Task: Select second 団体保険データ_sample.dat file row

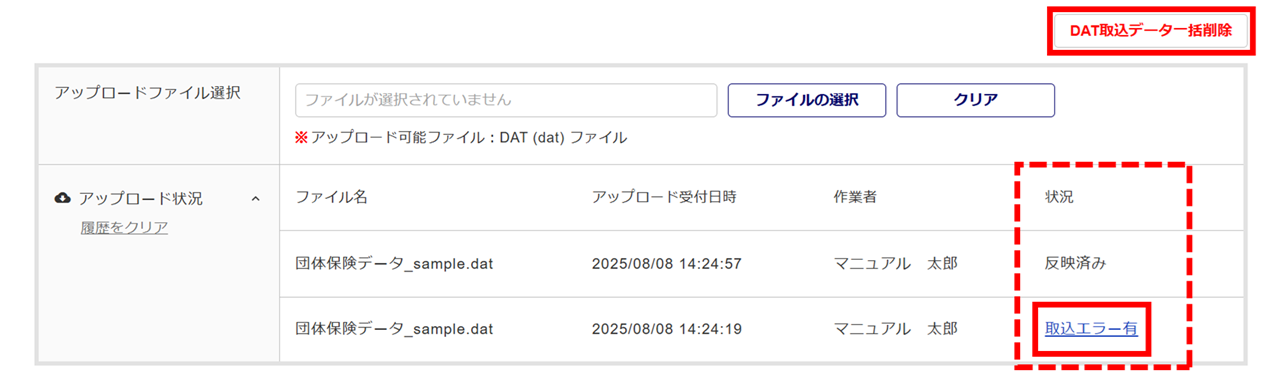Action: (762, 328)
